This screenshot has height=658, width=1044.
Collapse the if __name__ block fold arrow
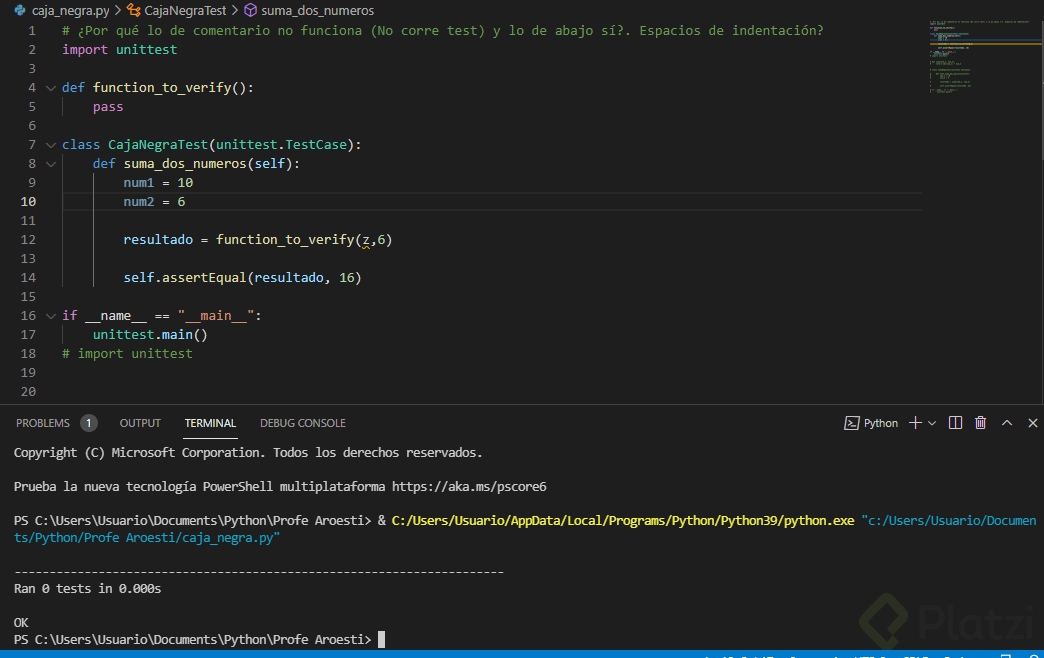coord(51,316)
